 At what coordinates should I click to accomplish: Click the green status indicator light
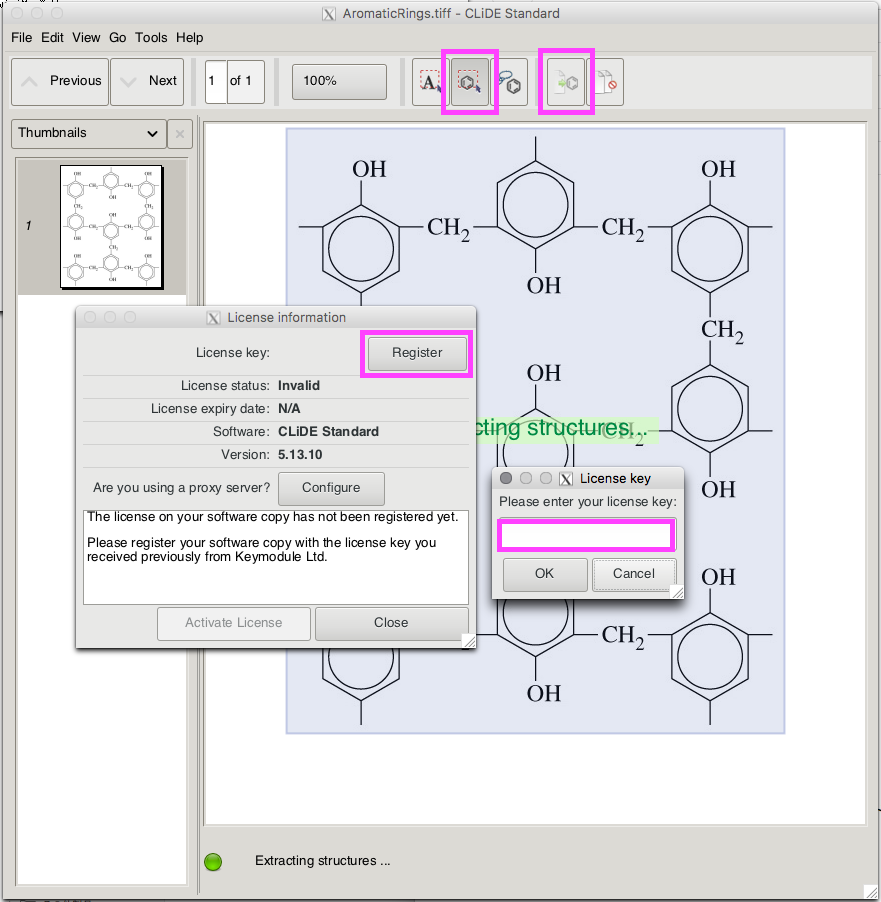click(x=213, y=861)
